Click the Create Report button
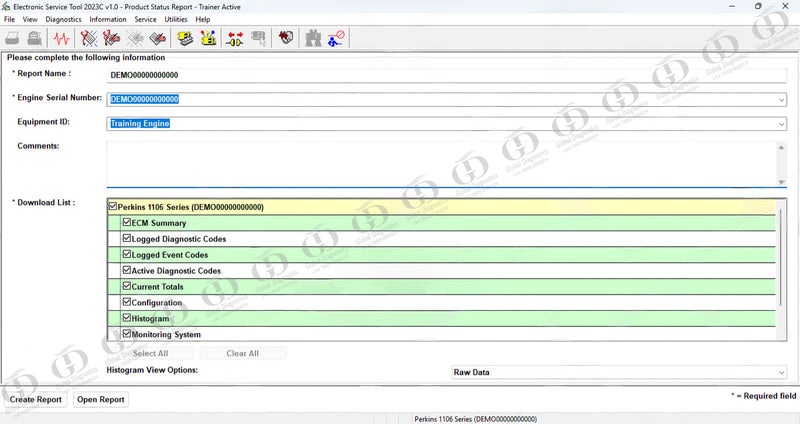800x424 pixels. coord(36,399)
